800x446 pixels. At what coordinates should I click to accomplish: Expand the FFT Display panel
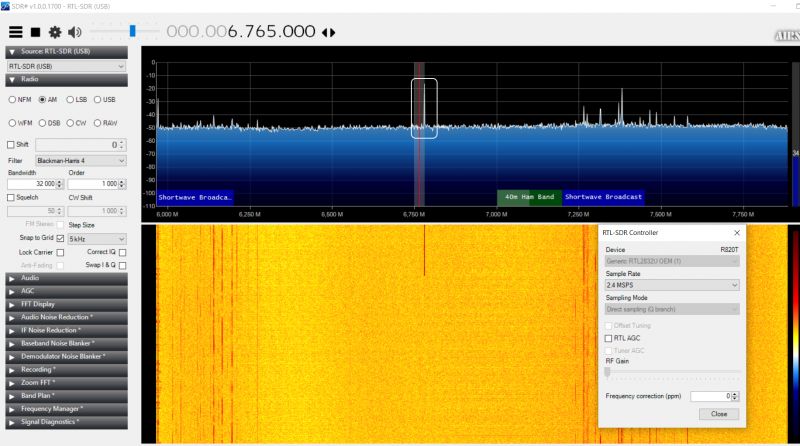click(x=66, y=305)
